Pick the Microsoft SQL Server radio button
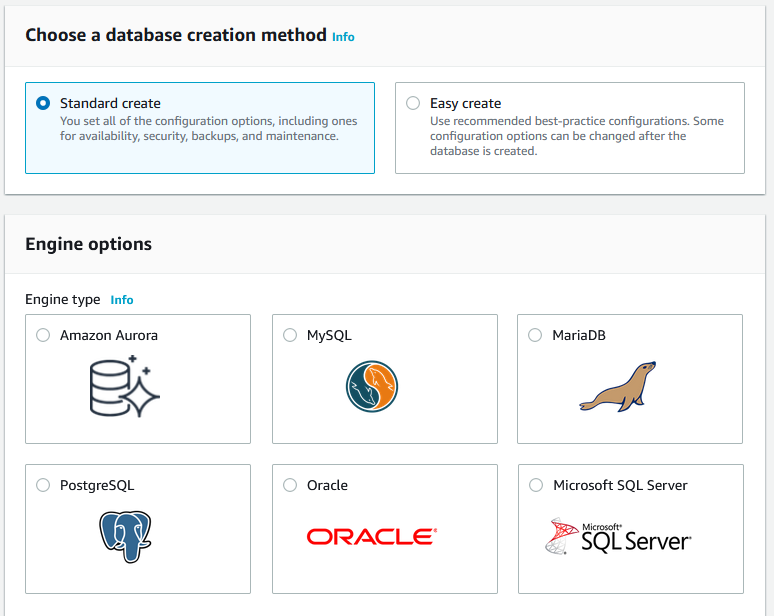The width and height of the screenshot is (774, 616). tap(536, 485)
